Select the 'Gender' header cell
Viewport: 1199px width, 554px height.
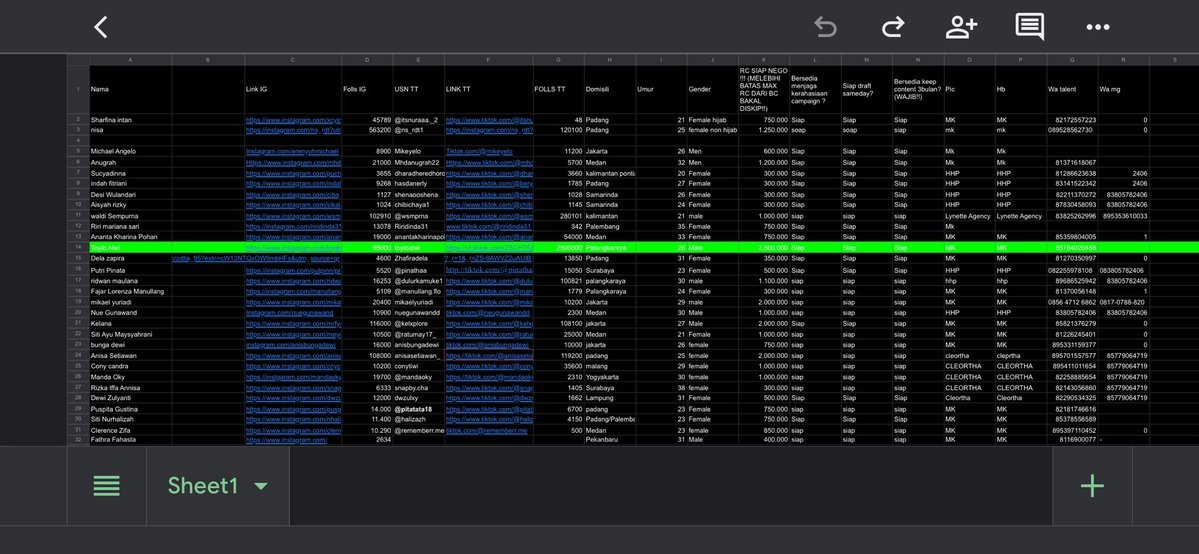point(713,90)
